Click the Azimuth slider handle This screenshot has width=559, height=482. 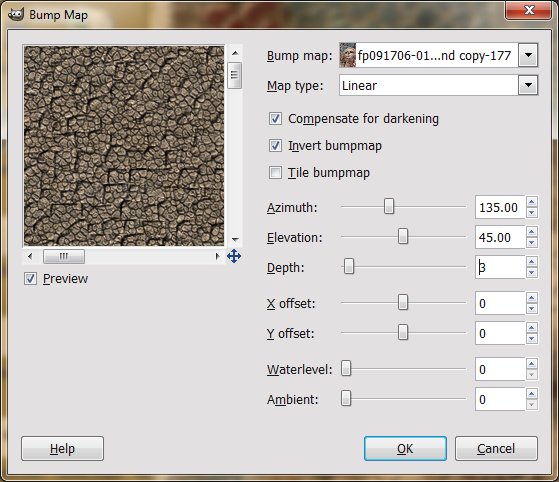point(389,206)
